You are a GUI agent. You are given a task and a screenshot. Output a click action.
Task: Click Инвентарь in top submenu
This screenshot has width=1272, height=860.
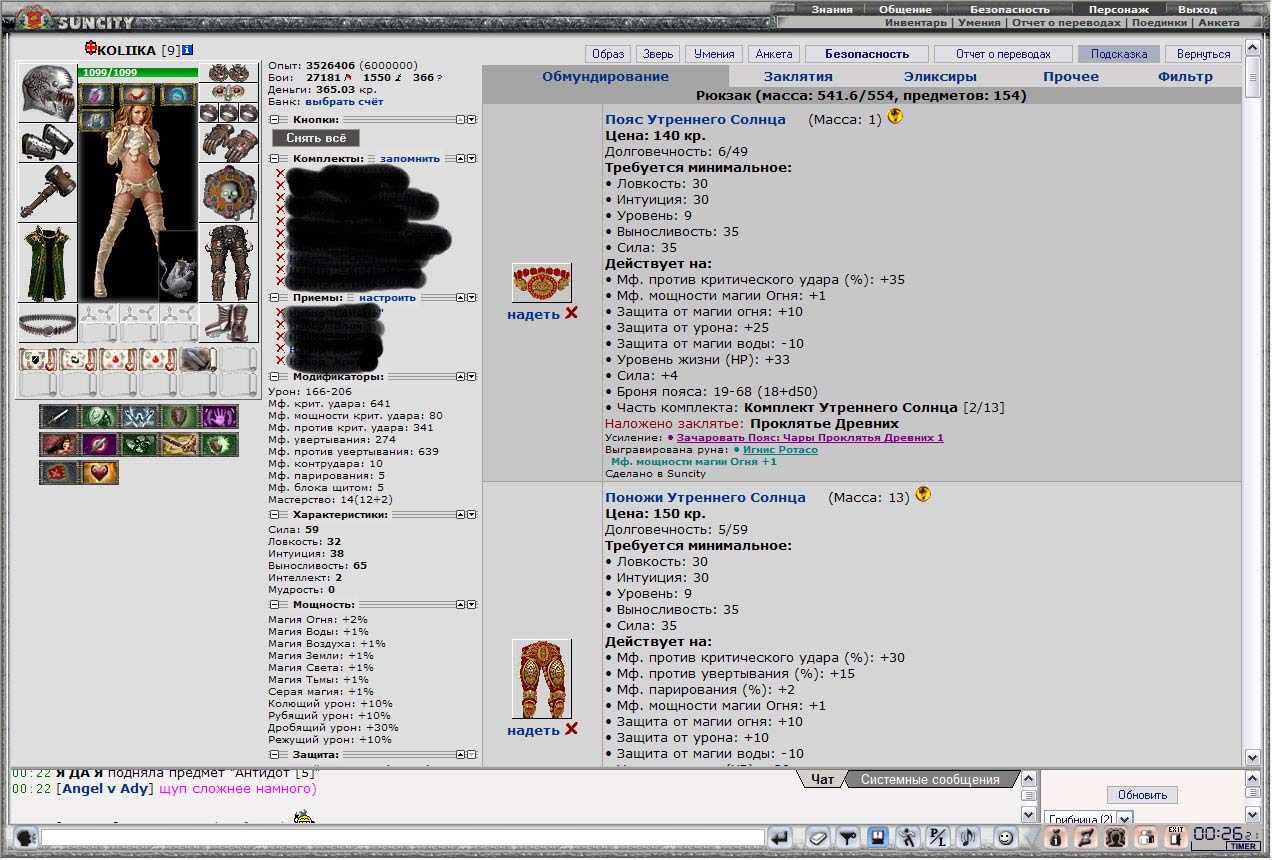click(x=915, y=22)
